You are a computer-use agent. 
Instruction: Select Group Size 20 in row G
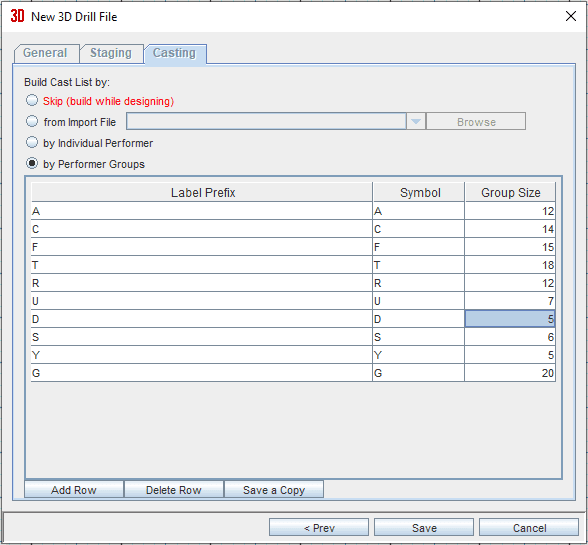[x=510, y=373]
